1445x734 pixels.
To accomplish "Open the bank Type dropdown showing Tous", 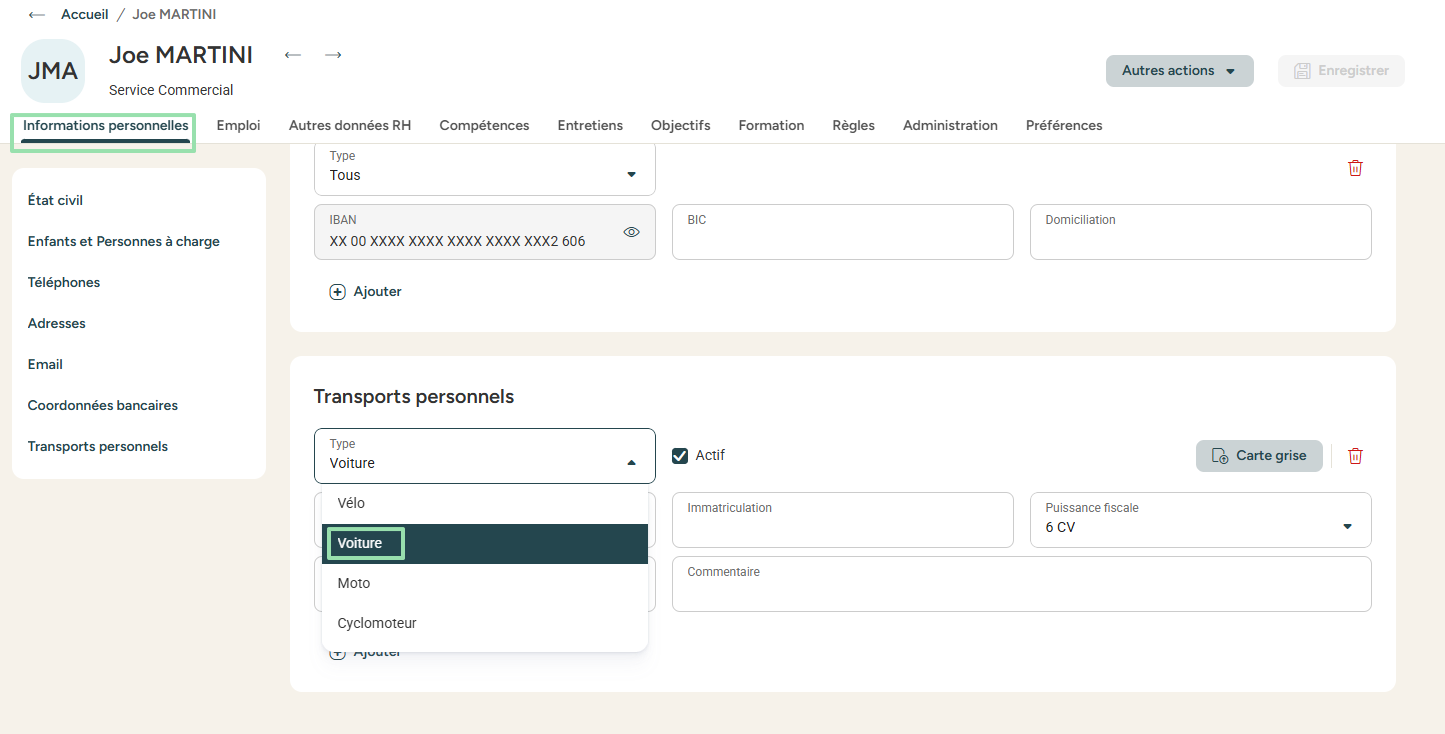I will point(485,168).
